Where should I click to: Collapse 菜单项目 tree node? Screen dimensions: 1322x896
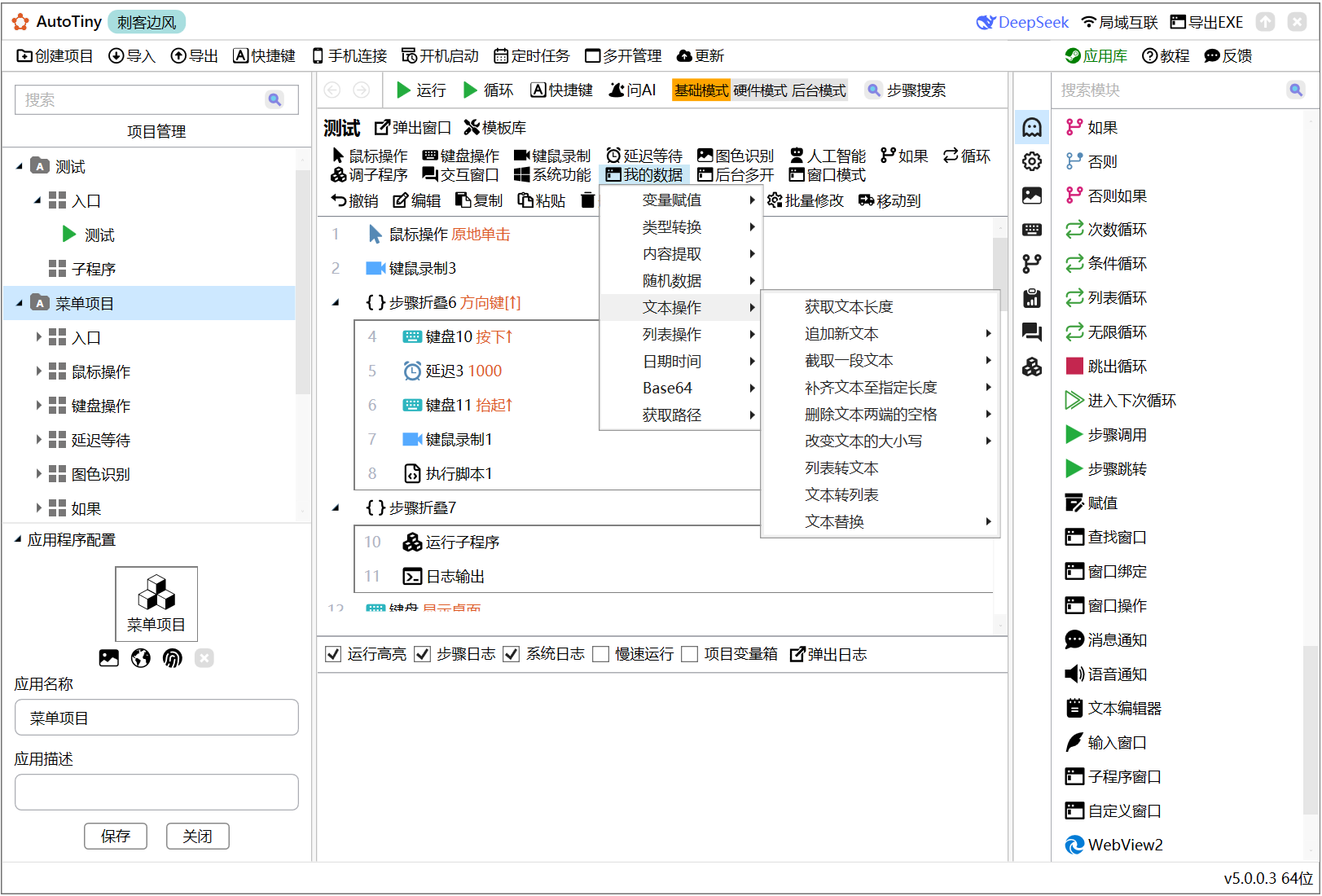coord(20,303)
